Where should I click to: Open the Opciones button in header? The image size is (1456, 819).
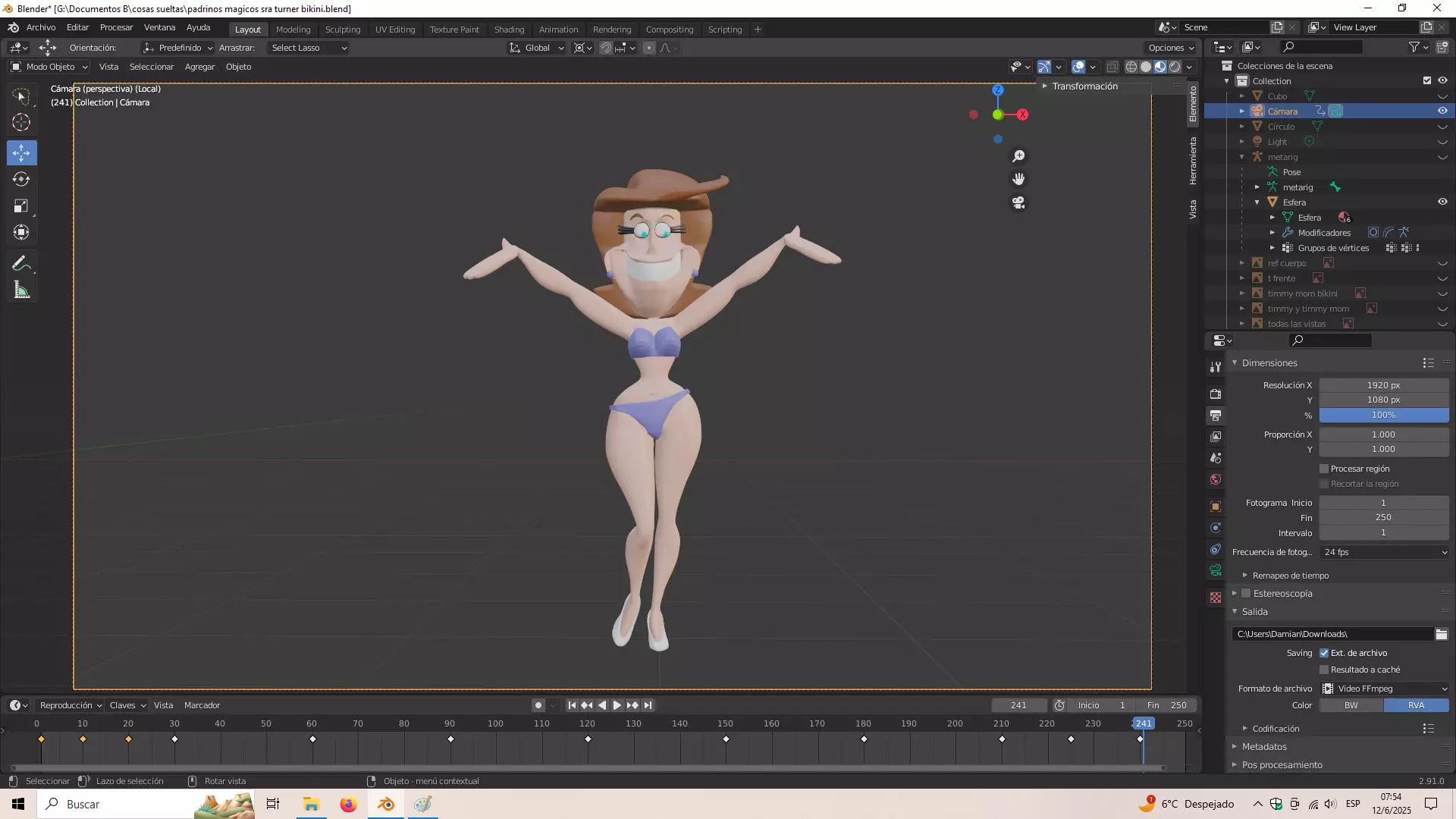[x=1171, y=48]
